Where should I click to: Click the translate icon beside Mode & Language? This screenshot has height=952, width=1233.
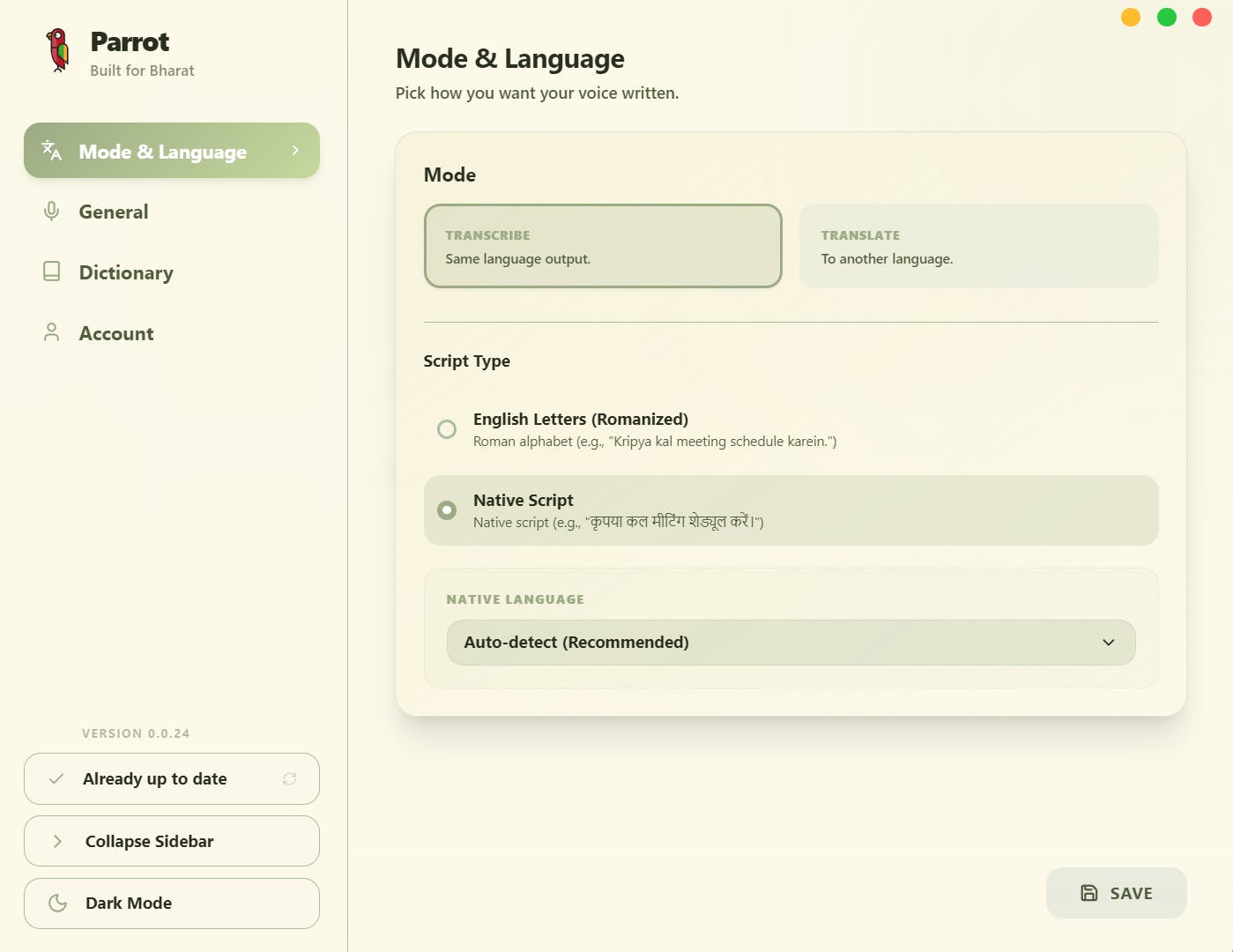[52, 151]
